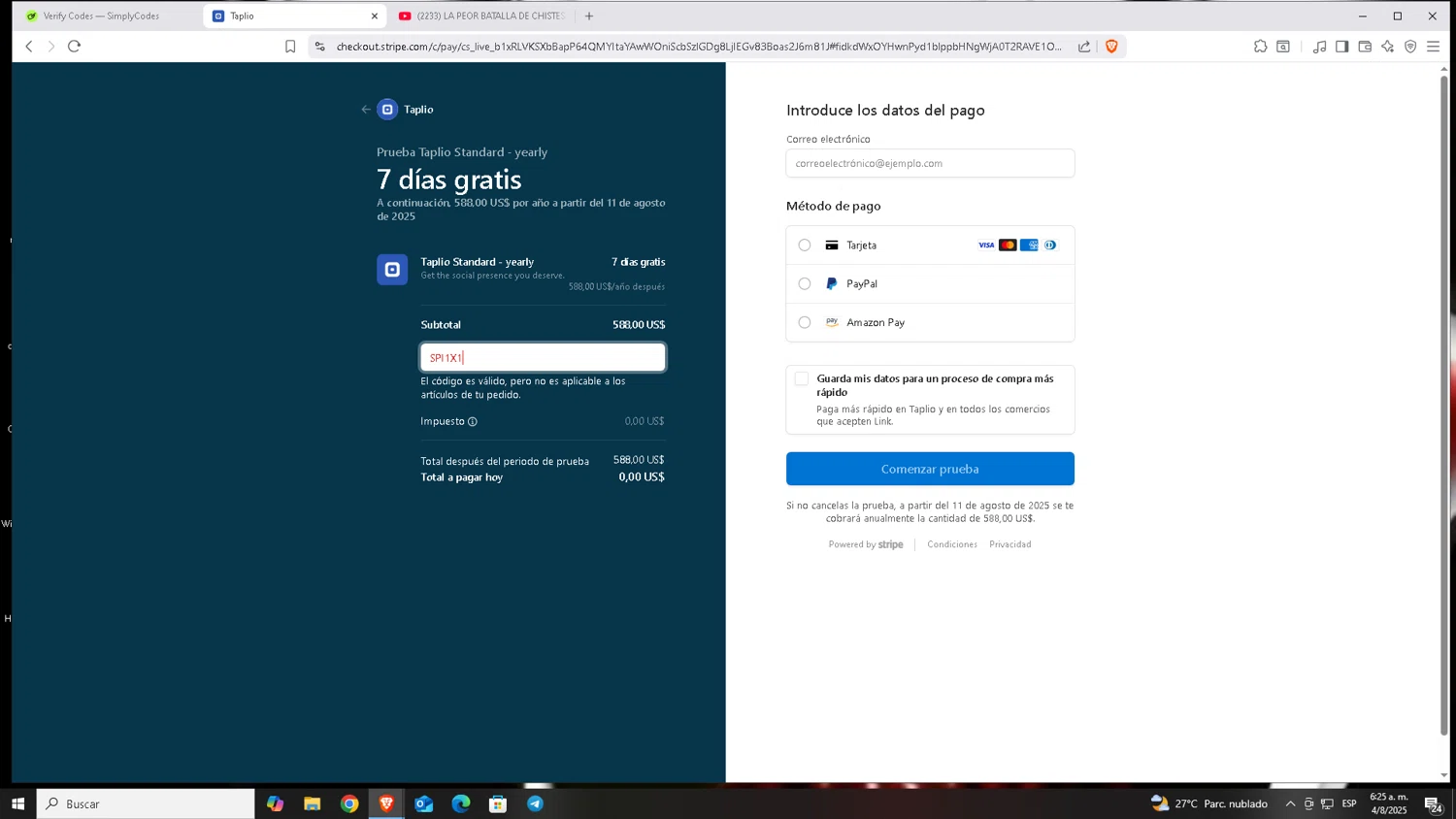The width and height of the screenshot is (1456, 819).
Task: Select the Tarjeta payment radio button
Action: (805, 246)
